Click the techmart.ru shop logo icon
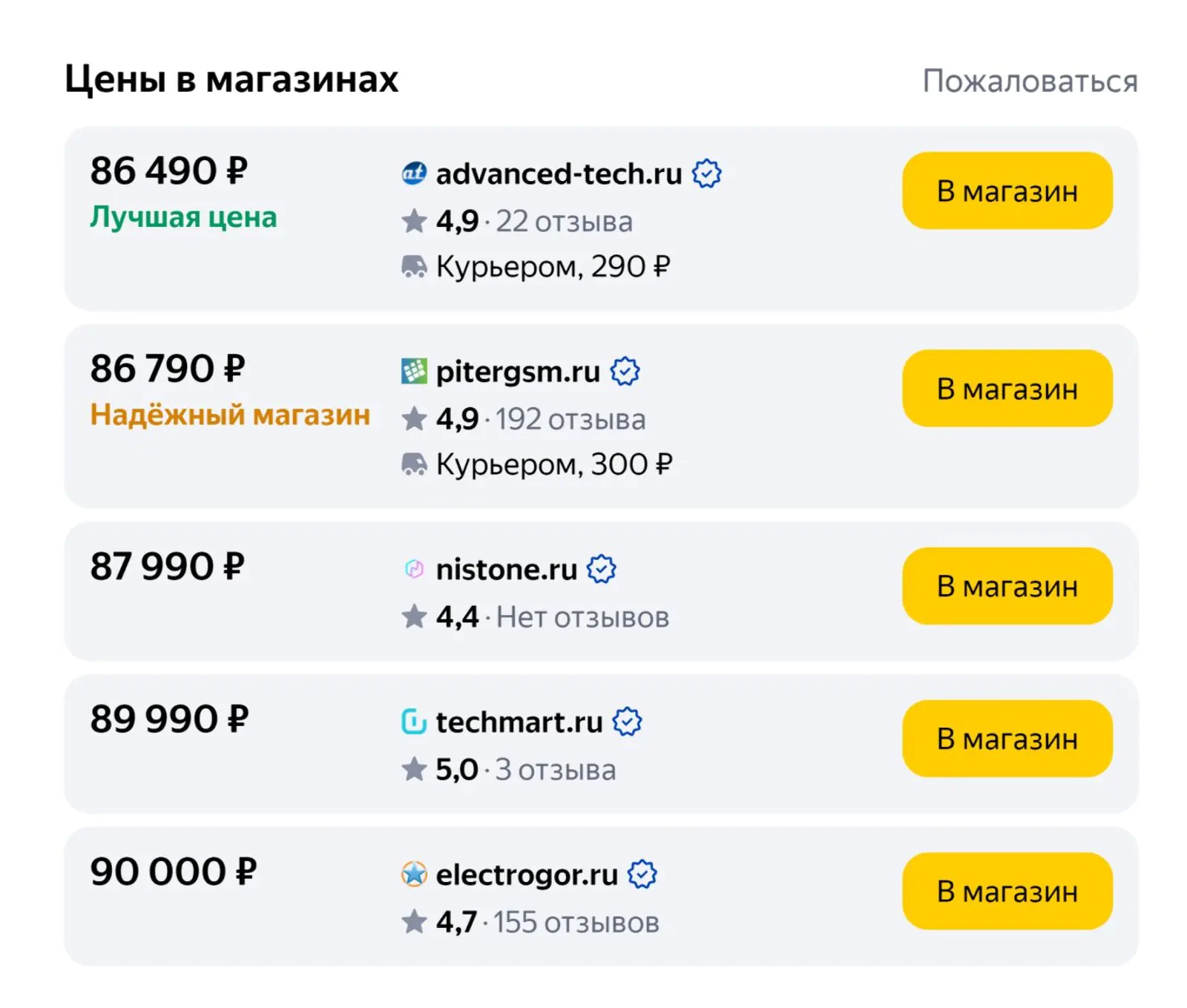This screenshot has width=1187, height=1008. [x=414, y=722]
